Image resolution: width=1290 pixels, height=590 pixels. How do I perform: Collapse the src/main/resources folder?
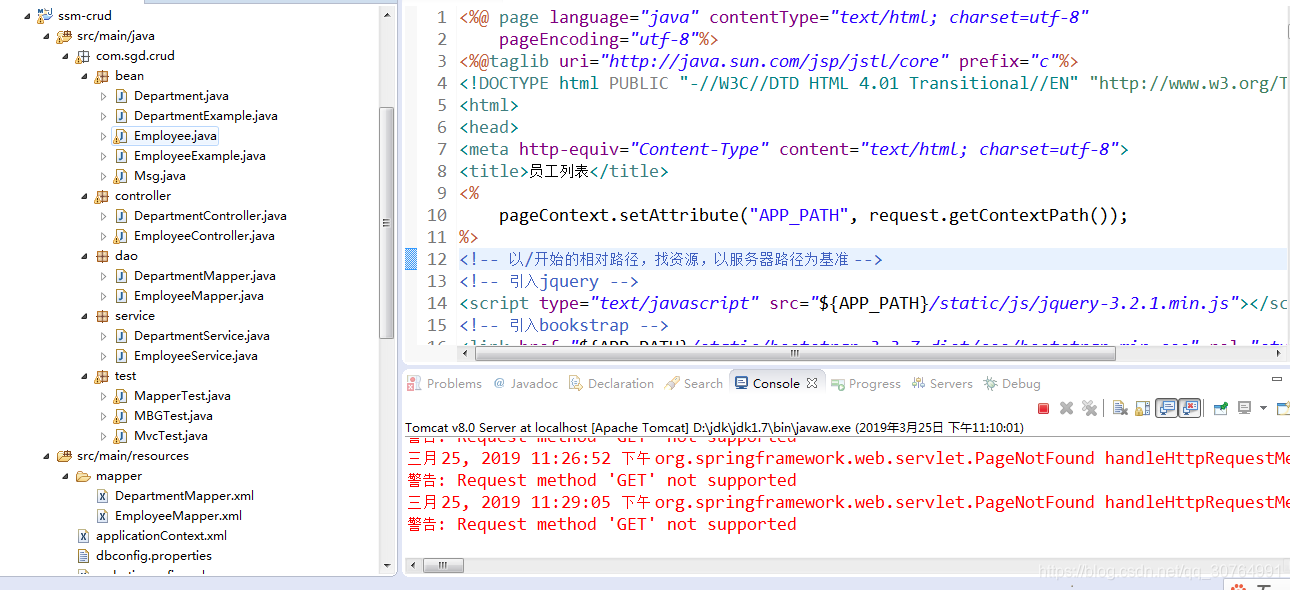(46, 456)
